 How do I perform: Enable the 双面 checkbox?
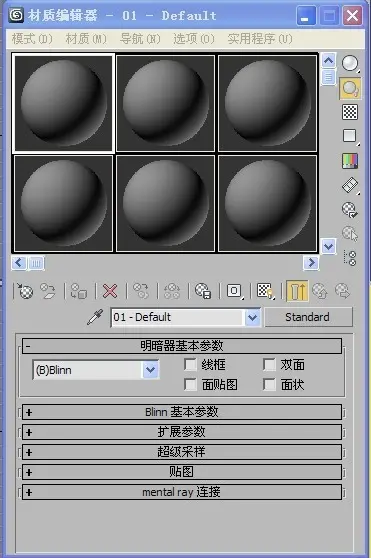coord(269,364)
